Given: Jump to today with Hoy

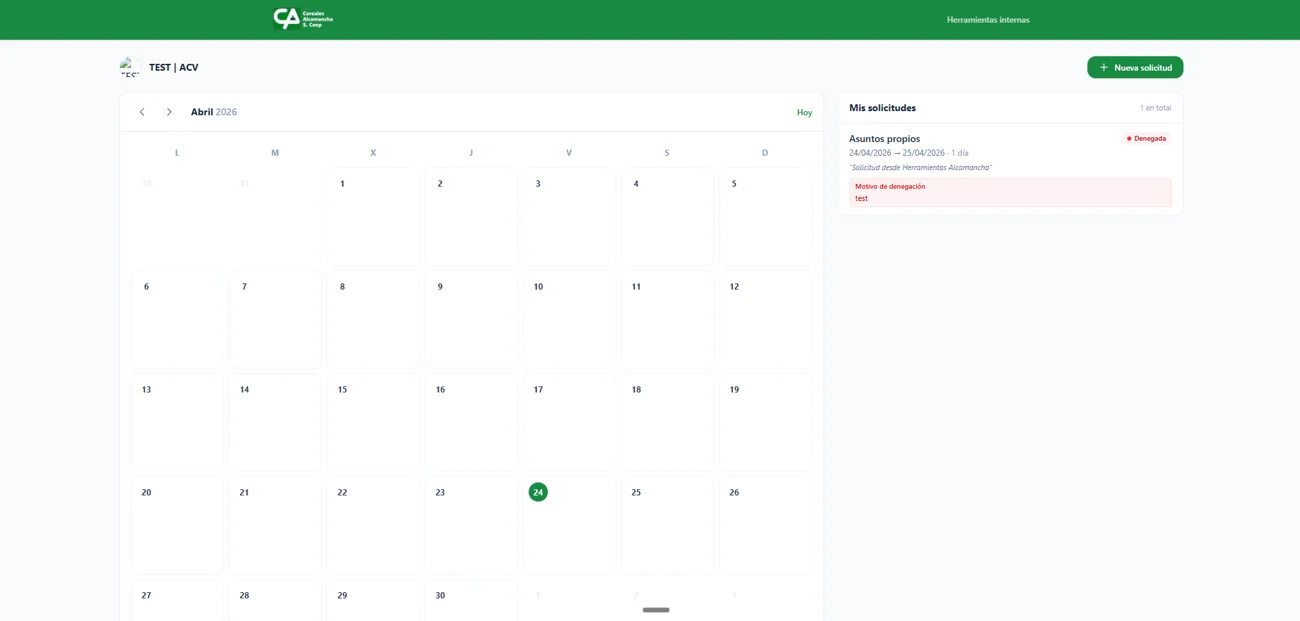Looking at the screenshot, I should click(804, 112).
